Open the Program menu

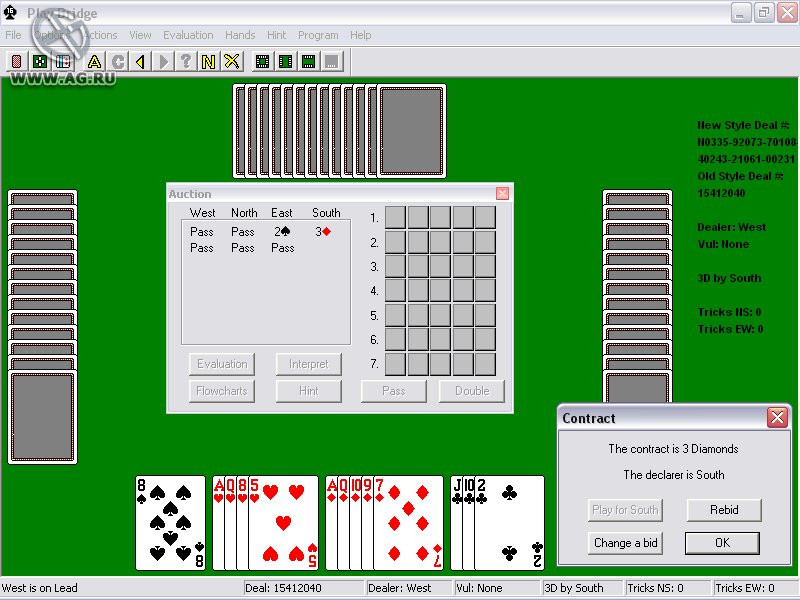[318, 35]
